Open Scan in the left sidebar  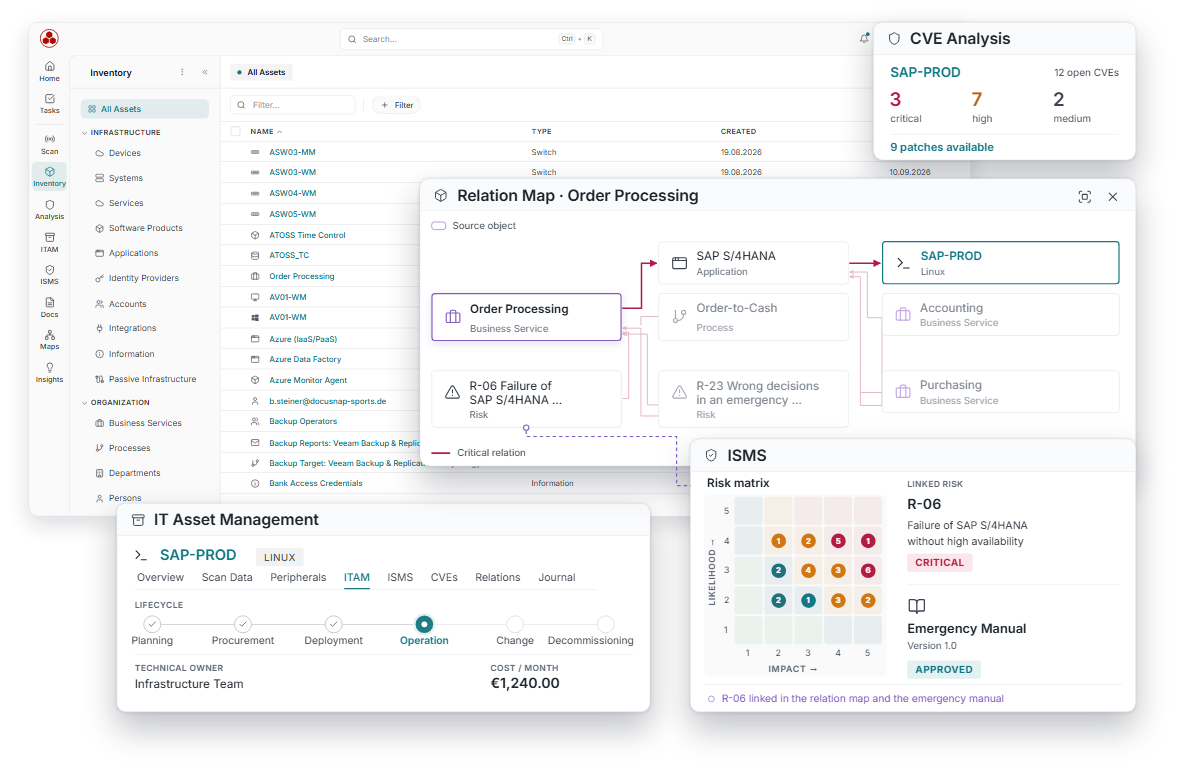tap(50, 145)
